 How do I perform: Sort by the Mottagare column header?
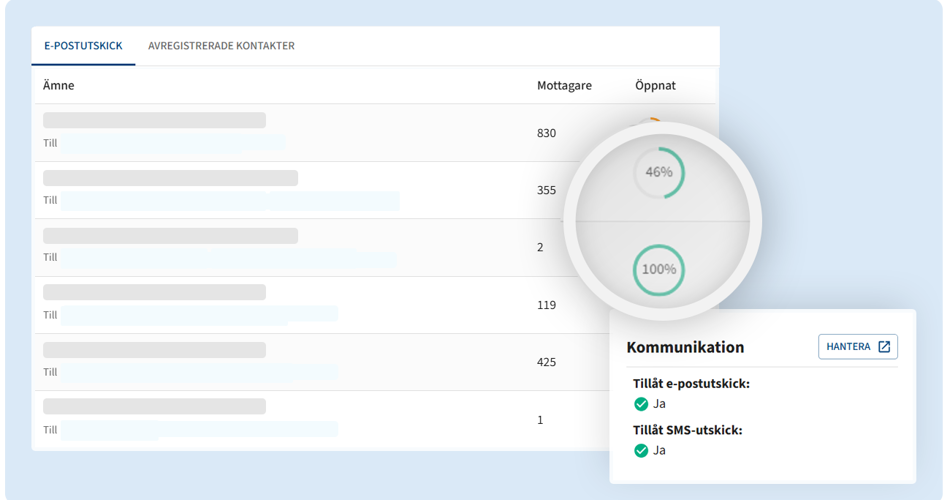(x=564, y=86)
